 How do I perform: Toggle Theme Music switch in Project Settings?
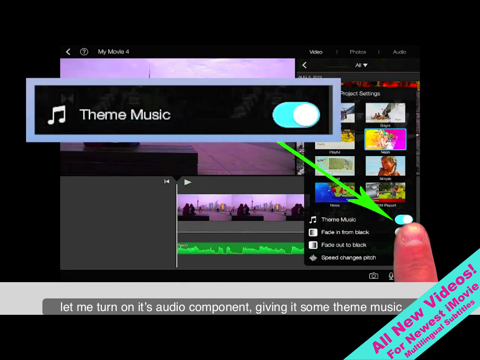coord(404,219)
